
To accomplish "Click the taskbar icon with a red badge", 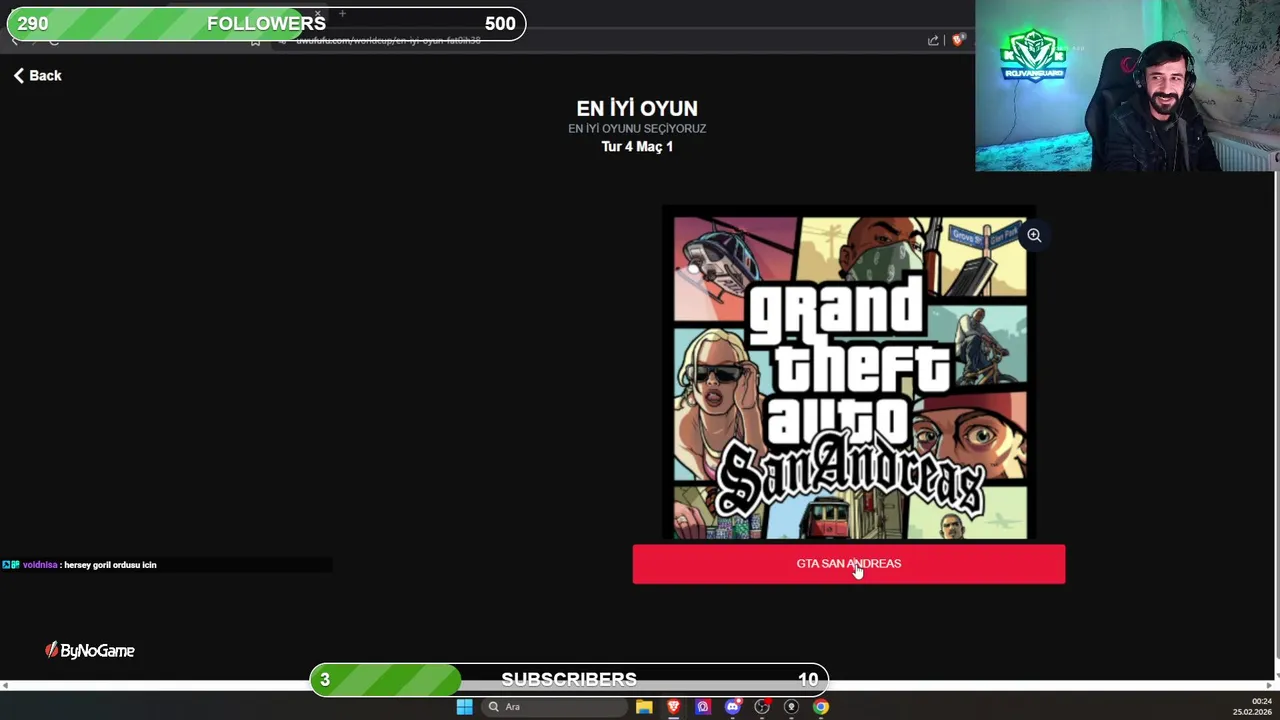I will [x=762, y=707].
